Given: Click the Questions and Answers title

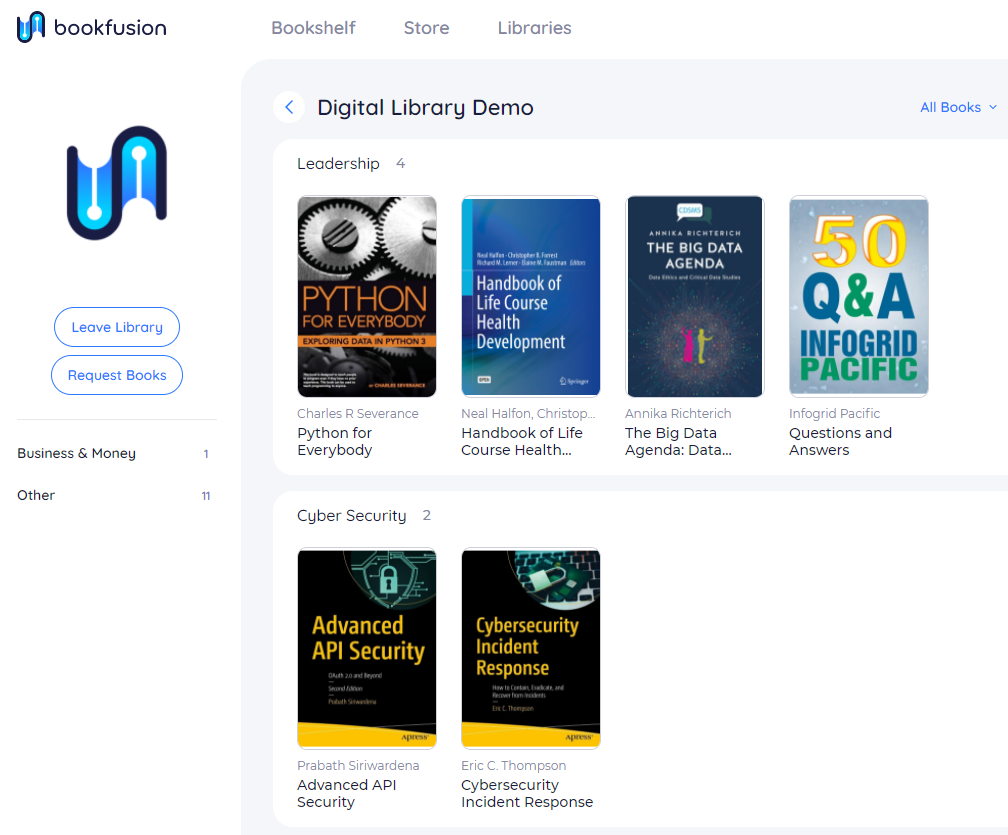Looking at the screenshot, I should click(x=840, y=442).
